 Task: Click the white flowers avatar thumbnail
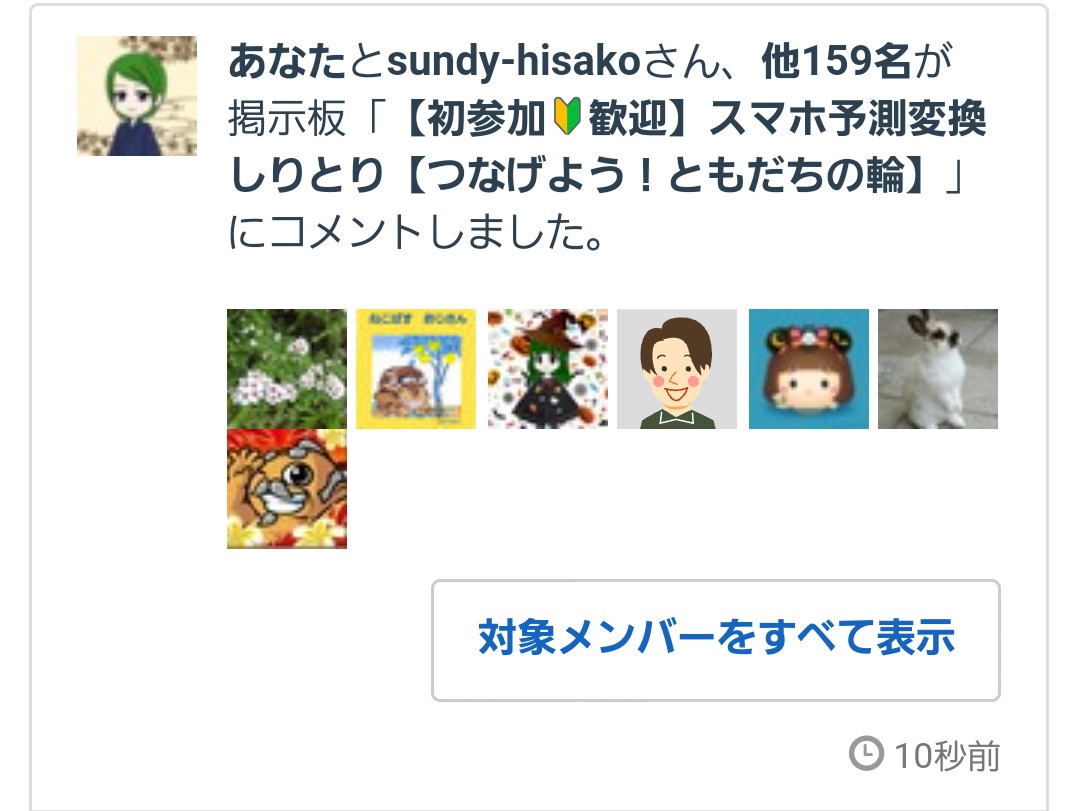[x=287, y=369]
